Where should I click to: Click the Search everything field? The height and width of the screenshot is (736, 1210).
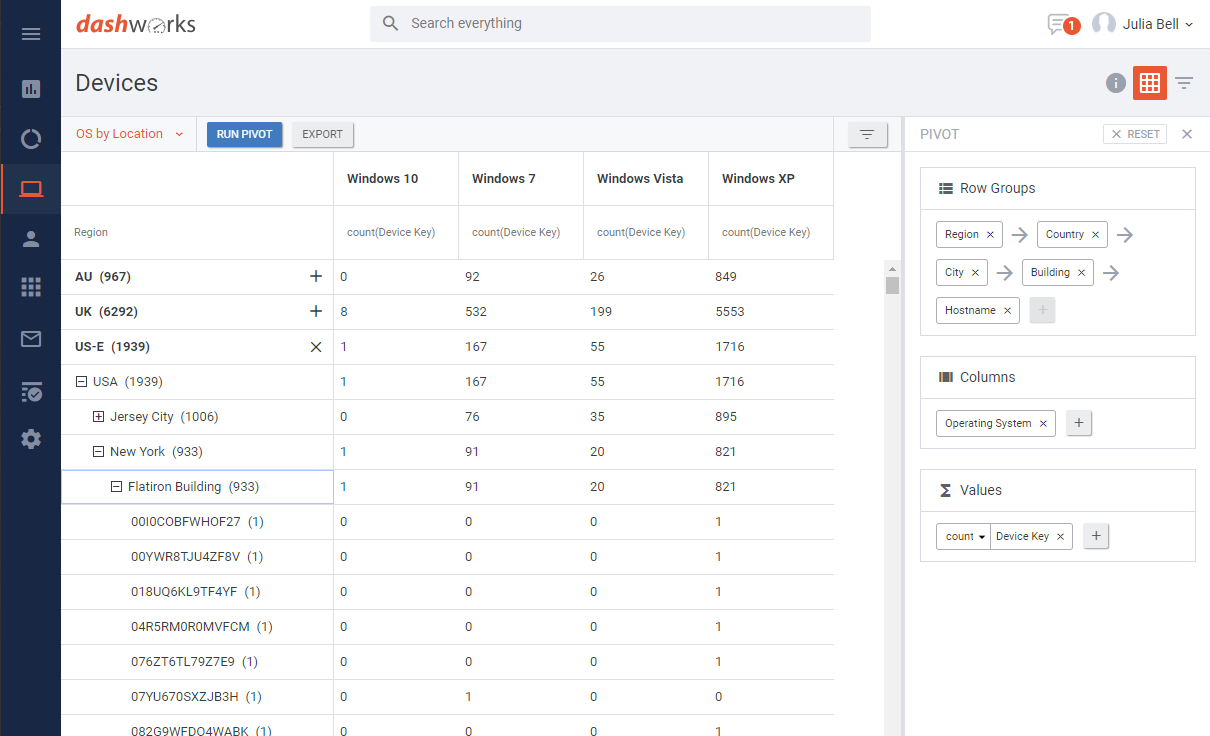pos(620,24)
